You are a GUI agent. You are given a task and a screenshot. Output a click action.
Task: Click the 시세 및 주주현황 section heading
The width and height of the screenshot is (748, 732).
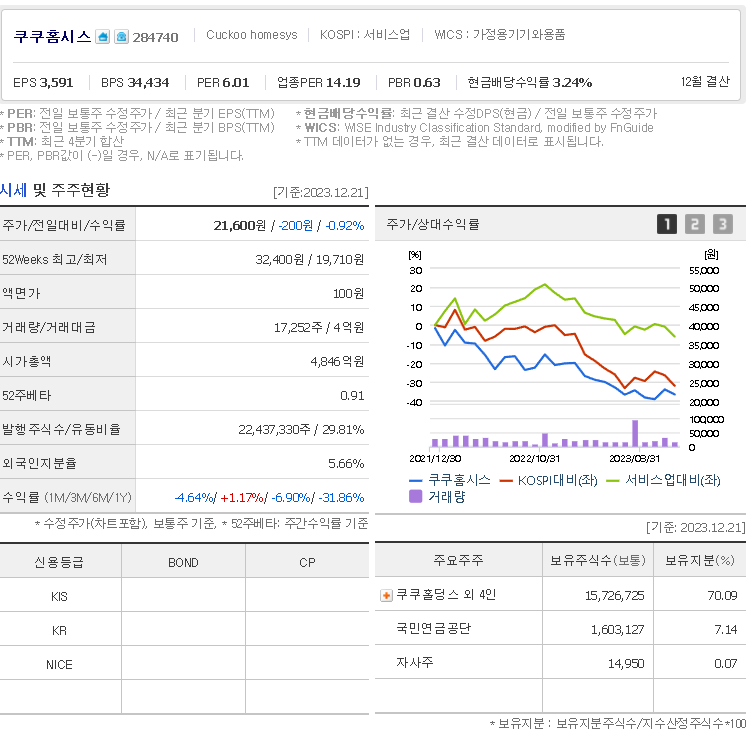(55, 190)
